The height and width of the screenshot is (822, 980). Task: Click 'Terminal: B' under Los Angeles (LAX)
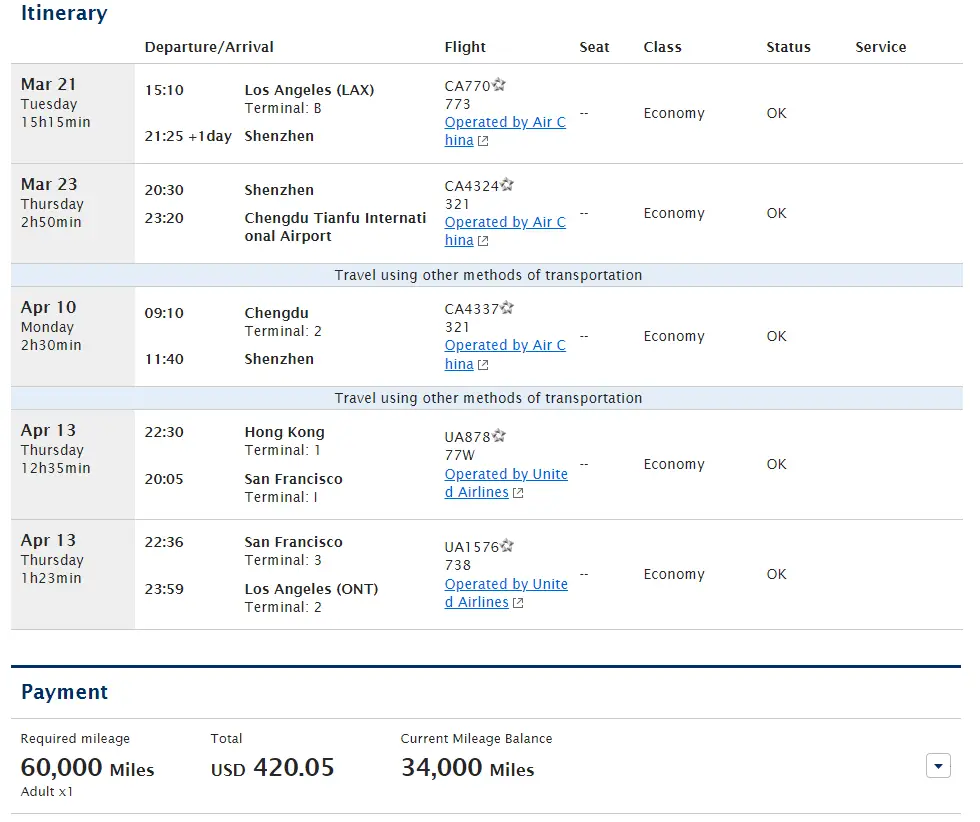pyautogui.click(x=283, y=108)
